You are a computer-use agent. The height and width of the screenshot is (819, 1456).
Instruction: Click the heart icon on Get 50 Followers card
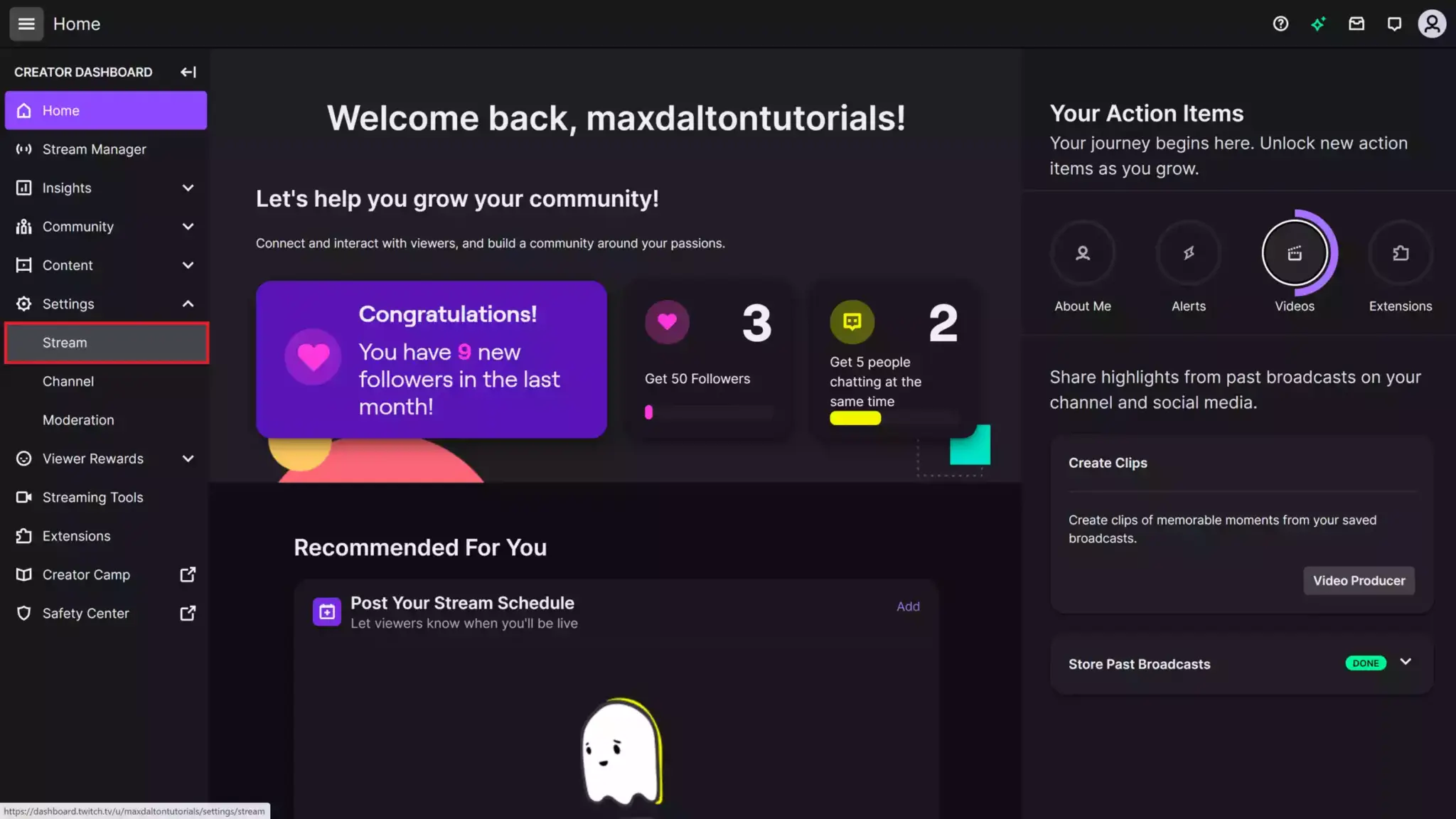click(x=667, y=322)
